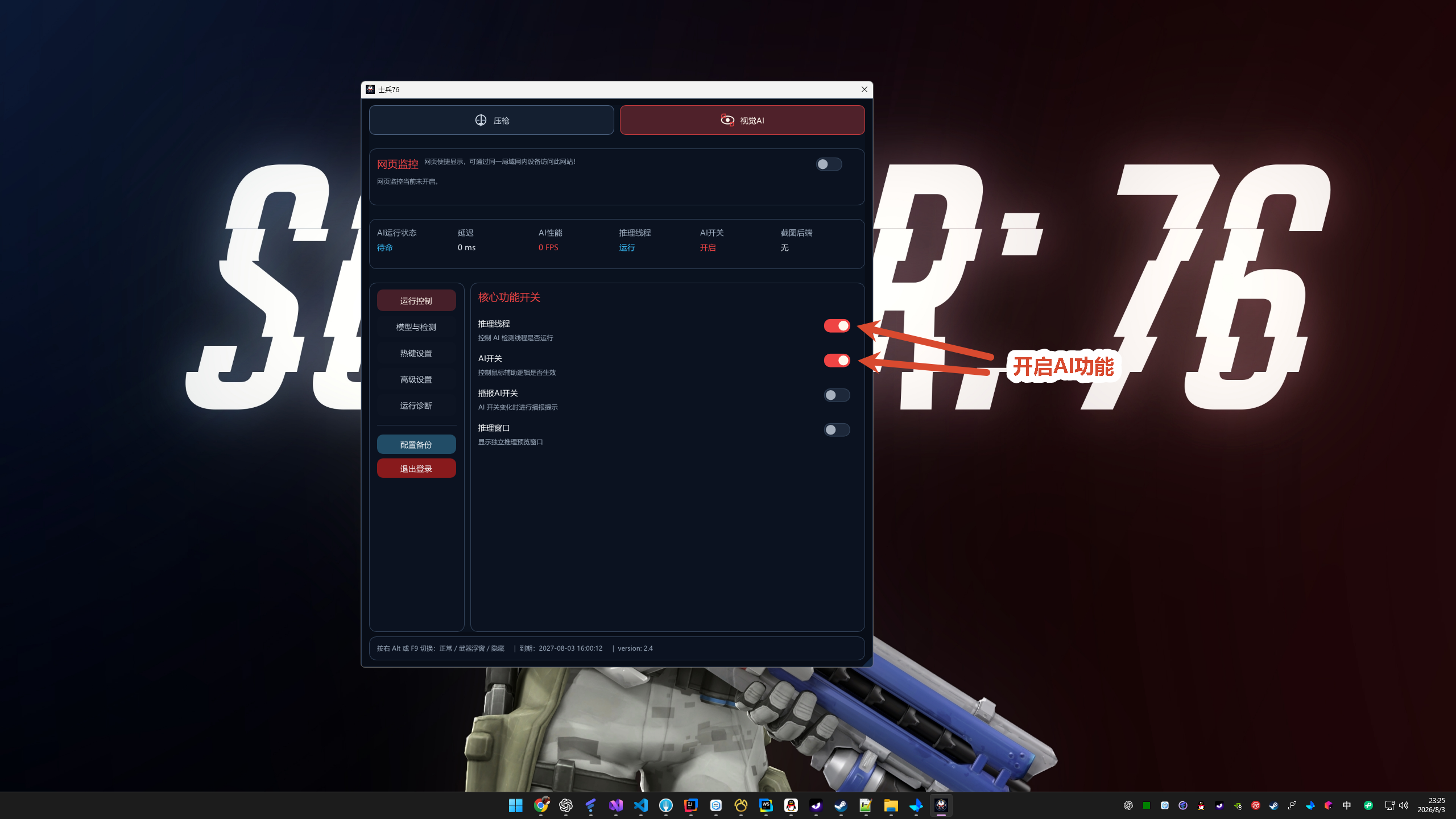Open the 运行控制 sidebar section
This screenshot has height=819, width=1456.
(x=416, y=300)
